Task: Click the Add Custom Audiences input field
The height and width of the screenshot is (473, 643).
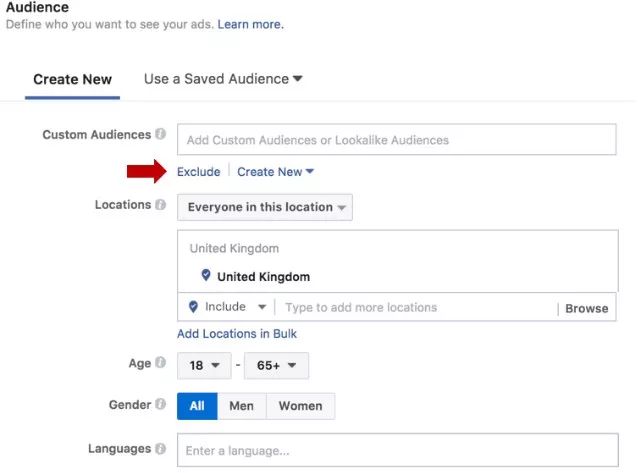Action: (397, 139)
